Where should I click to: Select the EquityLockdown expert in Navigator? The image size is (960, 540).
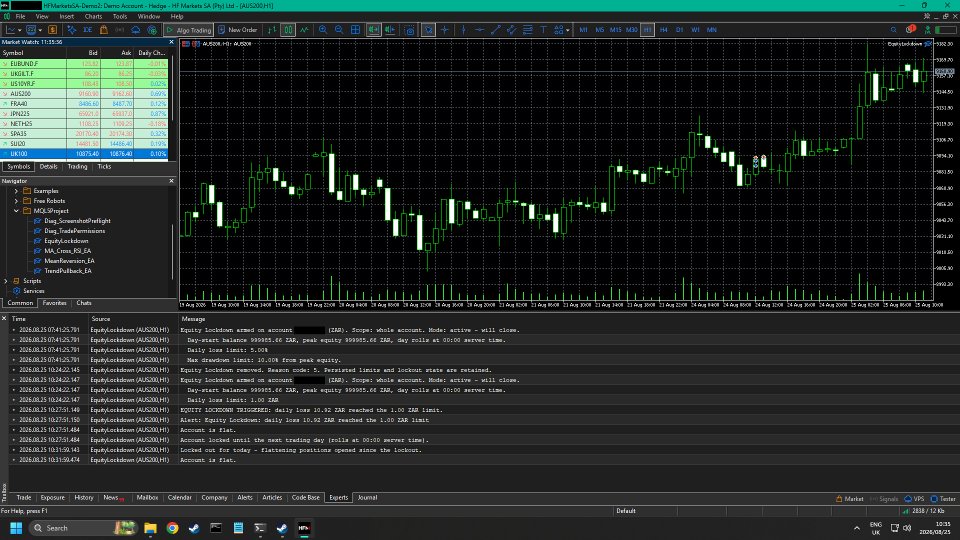pyautogui.click(x=66, y=241)
